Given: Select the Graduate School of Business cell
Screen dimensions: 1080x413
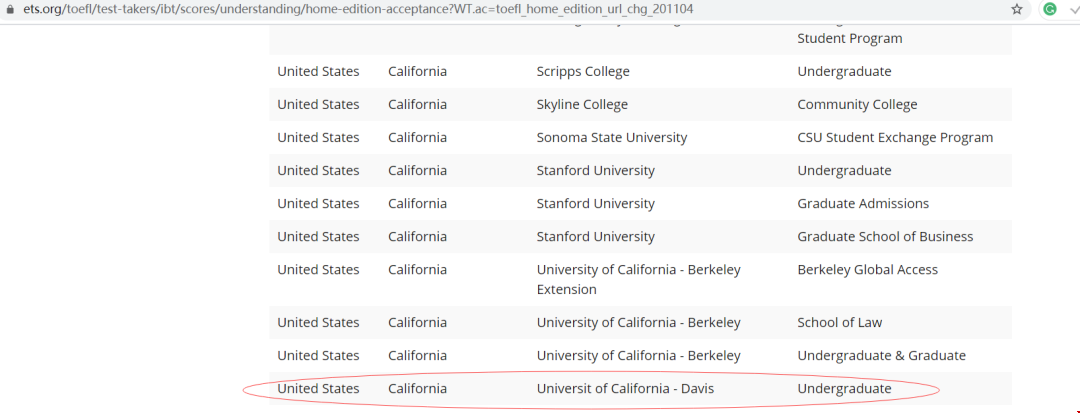Looking at the screenshot, I should [885, 237].
